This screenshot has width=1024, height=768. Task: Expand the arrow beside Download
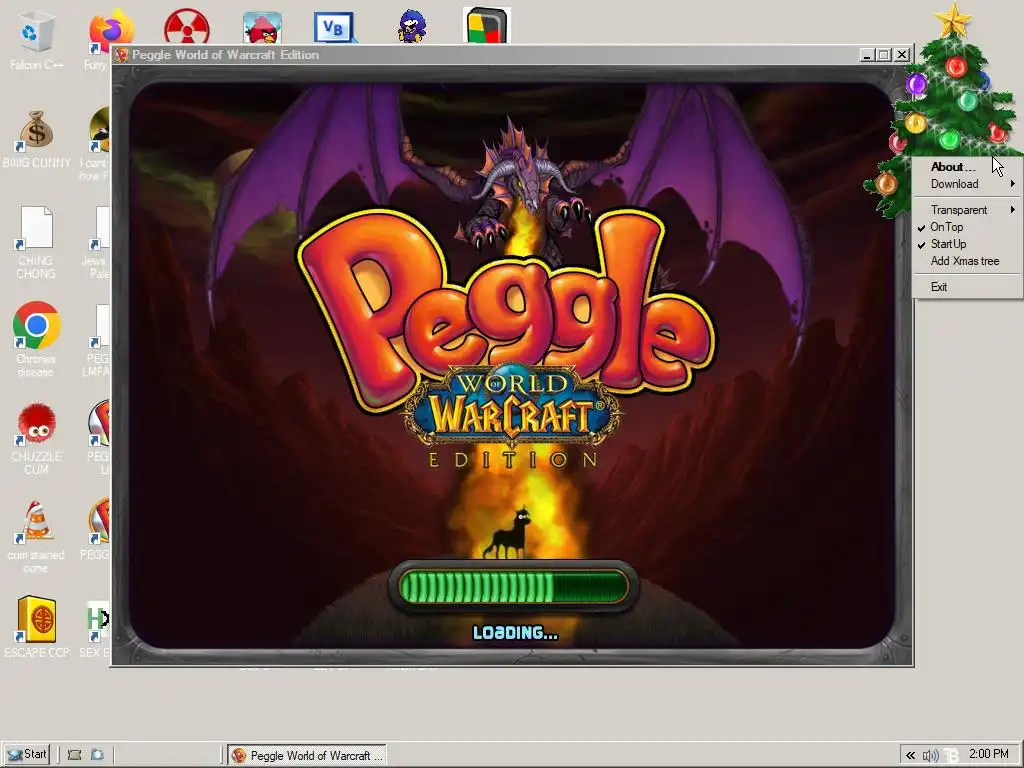coord(1012,184)
